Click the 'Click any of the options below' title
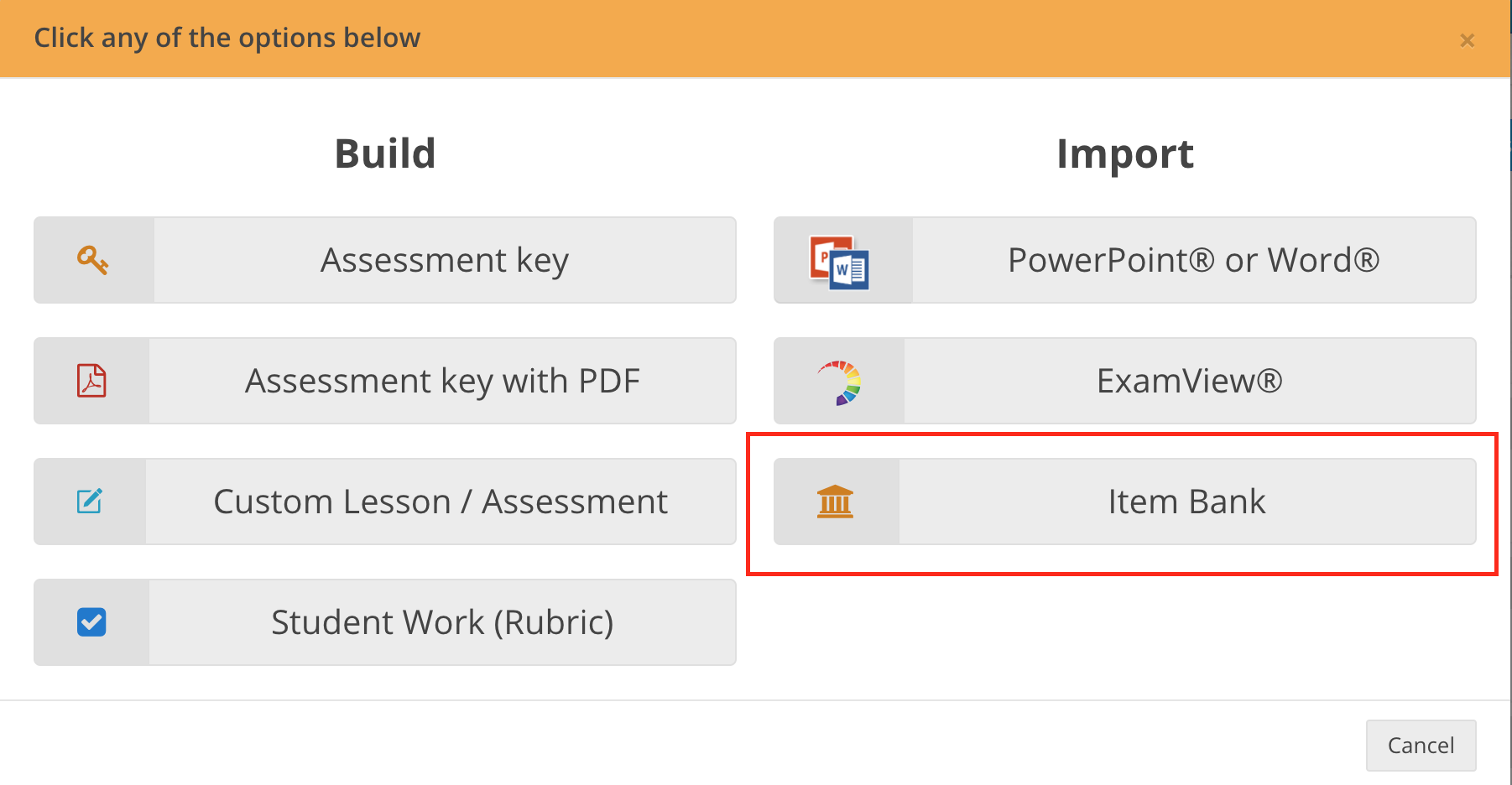 [x=227, y=38]
